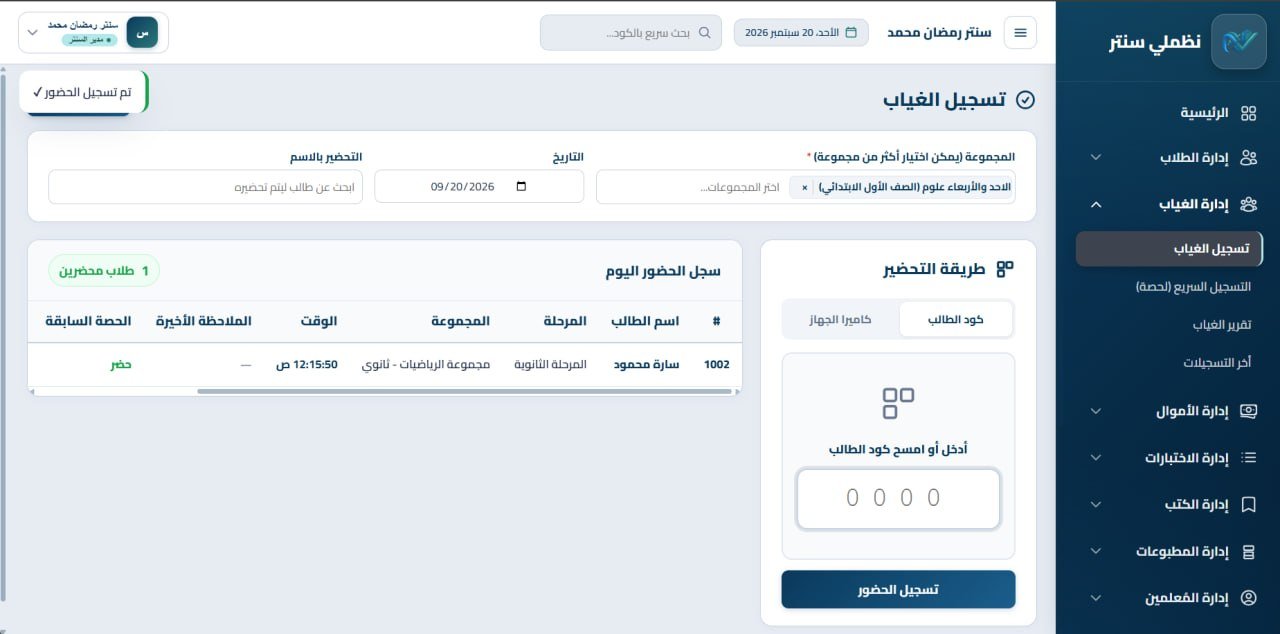Switch to كاميرا الجهاز tab
Viewport: 1280px width, 634px height.
(840, 319)
